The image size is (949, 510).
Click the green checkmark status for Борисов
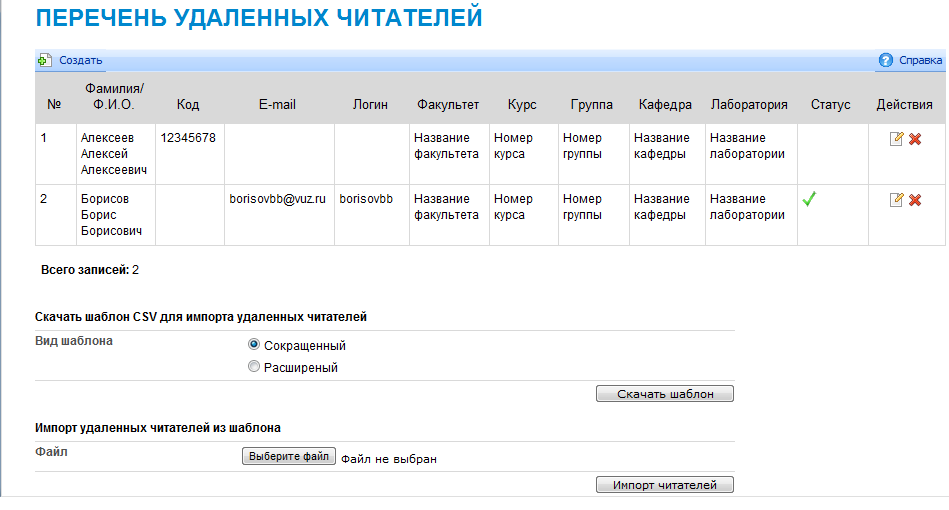[810, 199]
